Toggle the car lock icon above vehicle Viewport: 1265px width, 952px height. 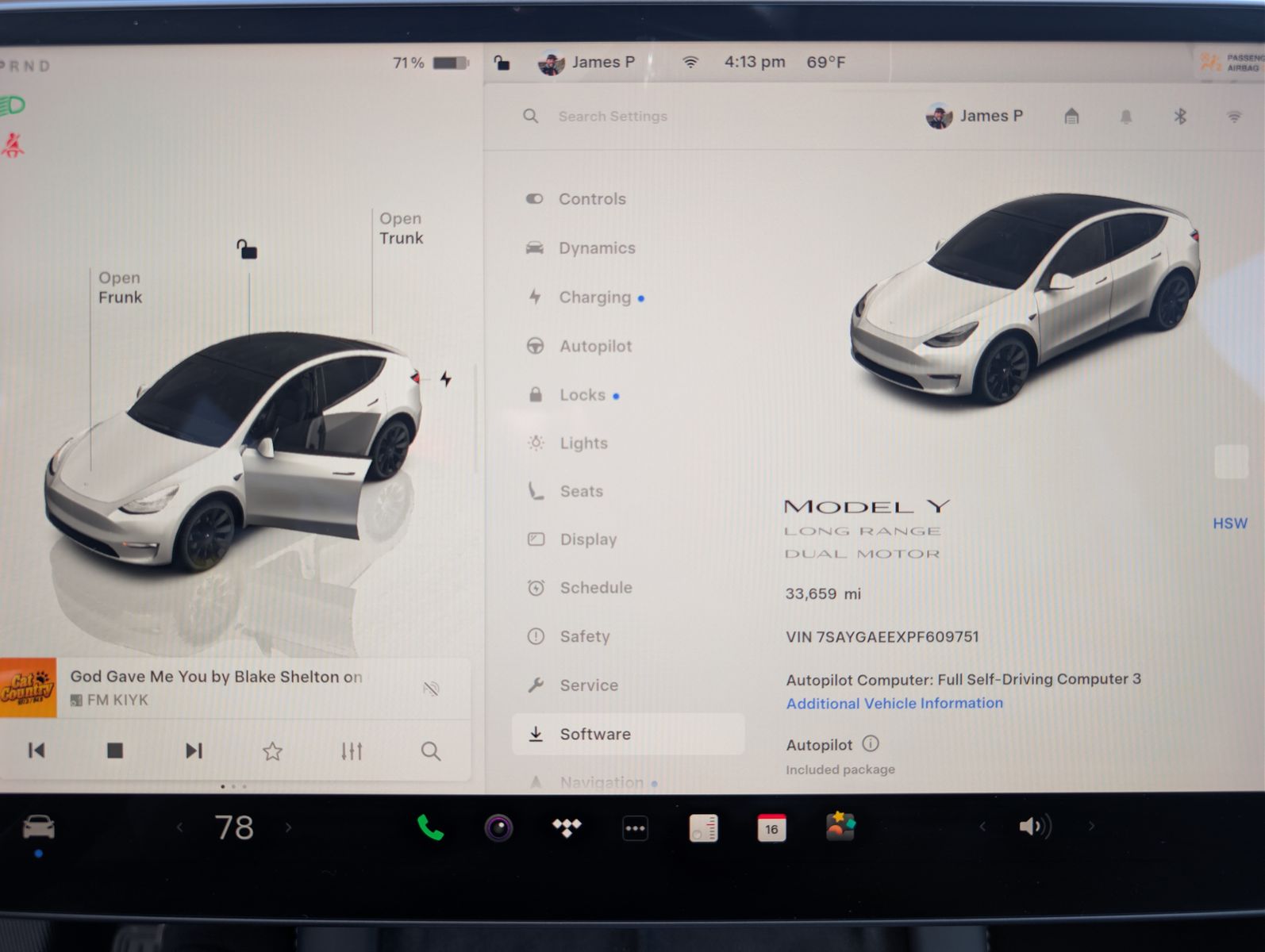(247, 249)
